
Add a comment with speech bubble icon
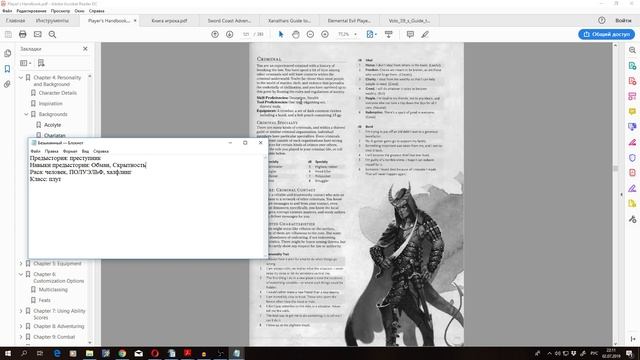(410, 34)
